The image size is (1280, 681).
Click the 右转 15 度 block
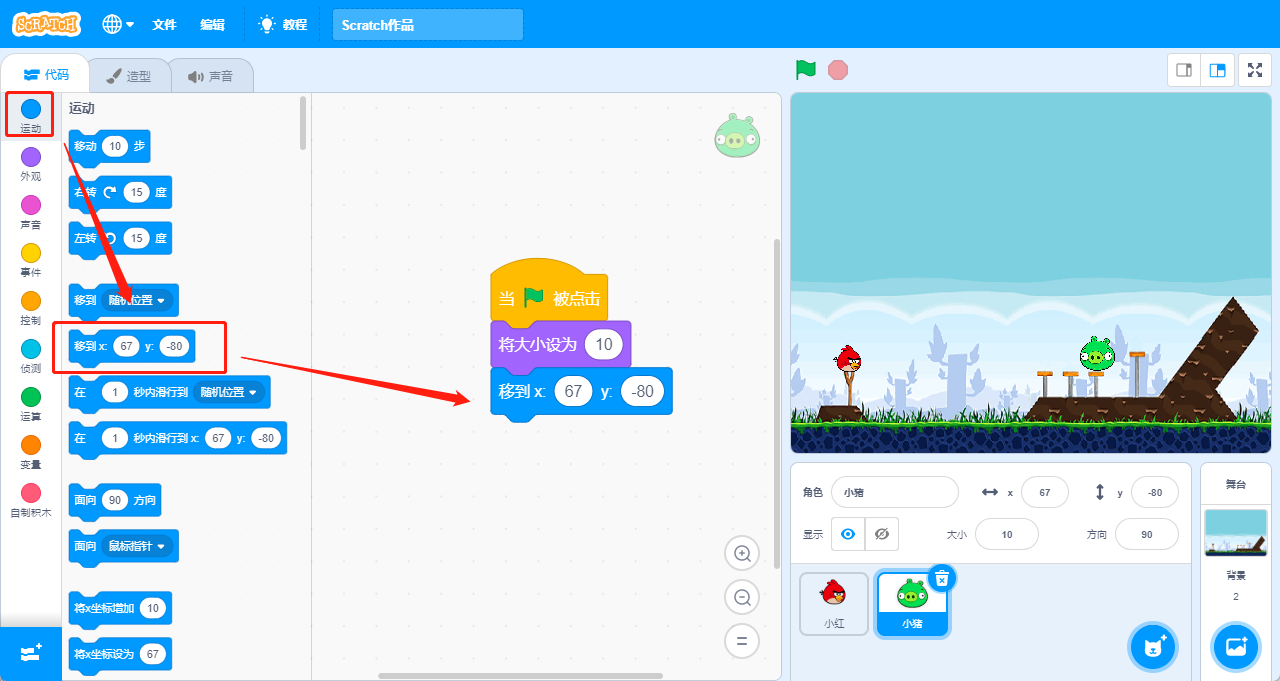pyautogui.click(x=120, y=192)
